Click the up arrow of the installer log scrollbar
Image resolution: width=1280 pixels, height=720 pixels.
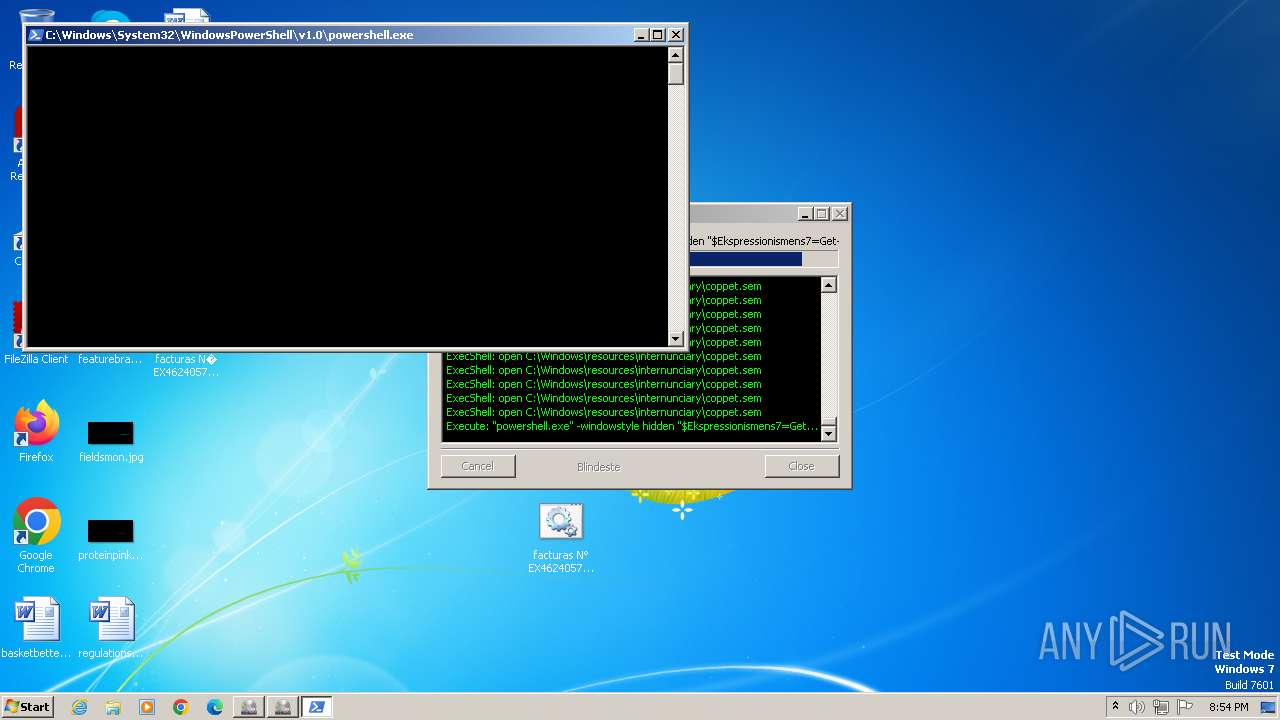pyautogui.click(x=828, y=285)
